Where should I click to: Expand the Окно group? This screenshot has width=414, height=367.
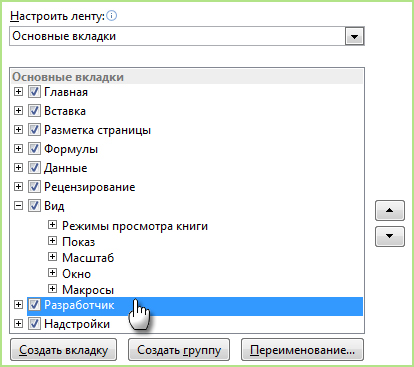click(52, 273)
